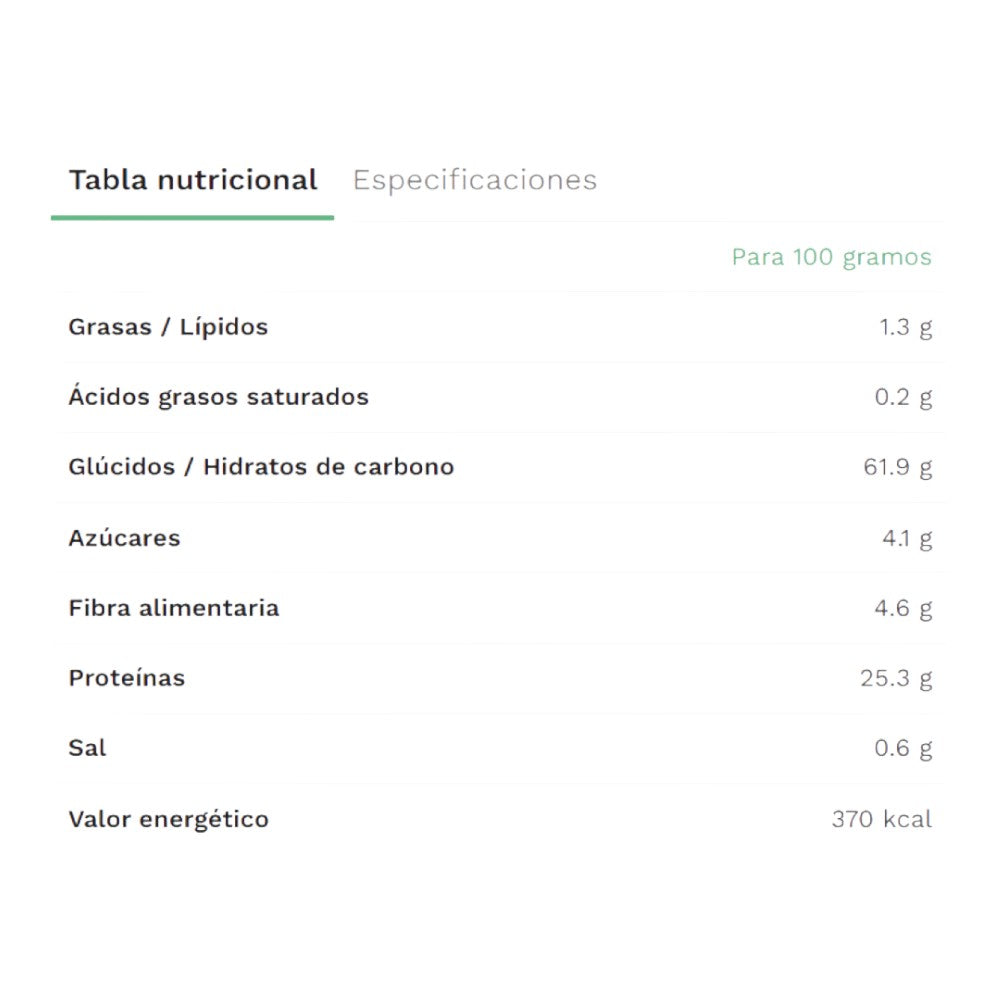Click the 25.3 g protein value
Viewport: 1000px width, 1000px height.
pyautogui.click(x=896, y=678)
